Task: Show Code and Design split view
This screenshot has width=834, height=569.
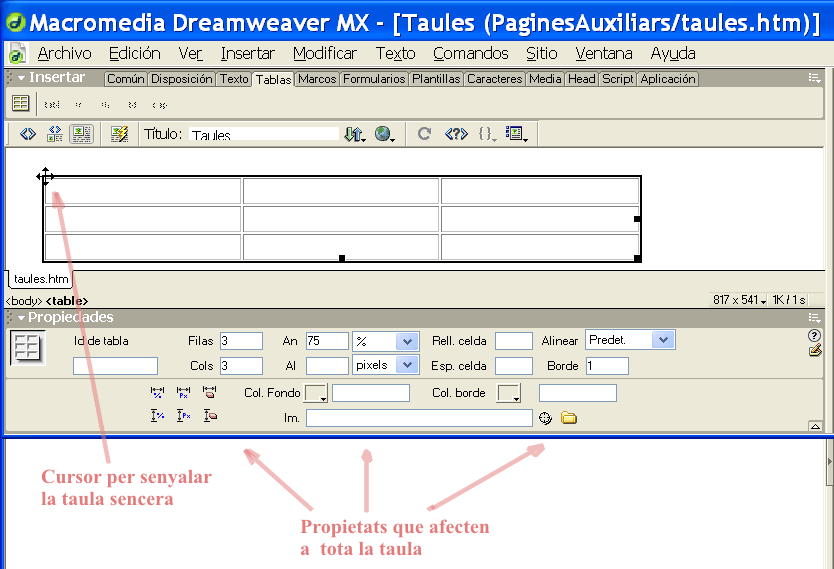Action: coord(55,133)
